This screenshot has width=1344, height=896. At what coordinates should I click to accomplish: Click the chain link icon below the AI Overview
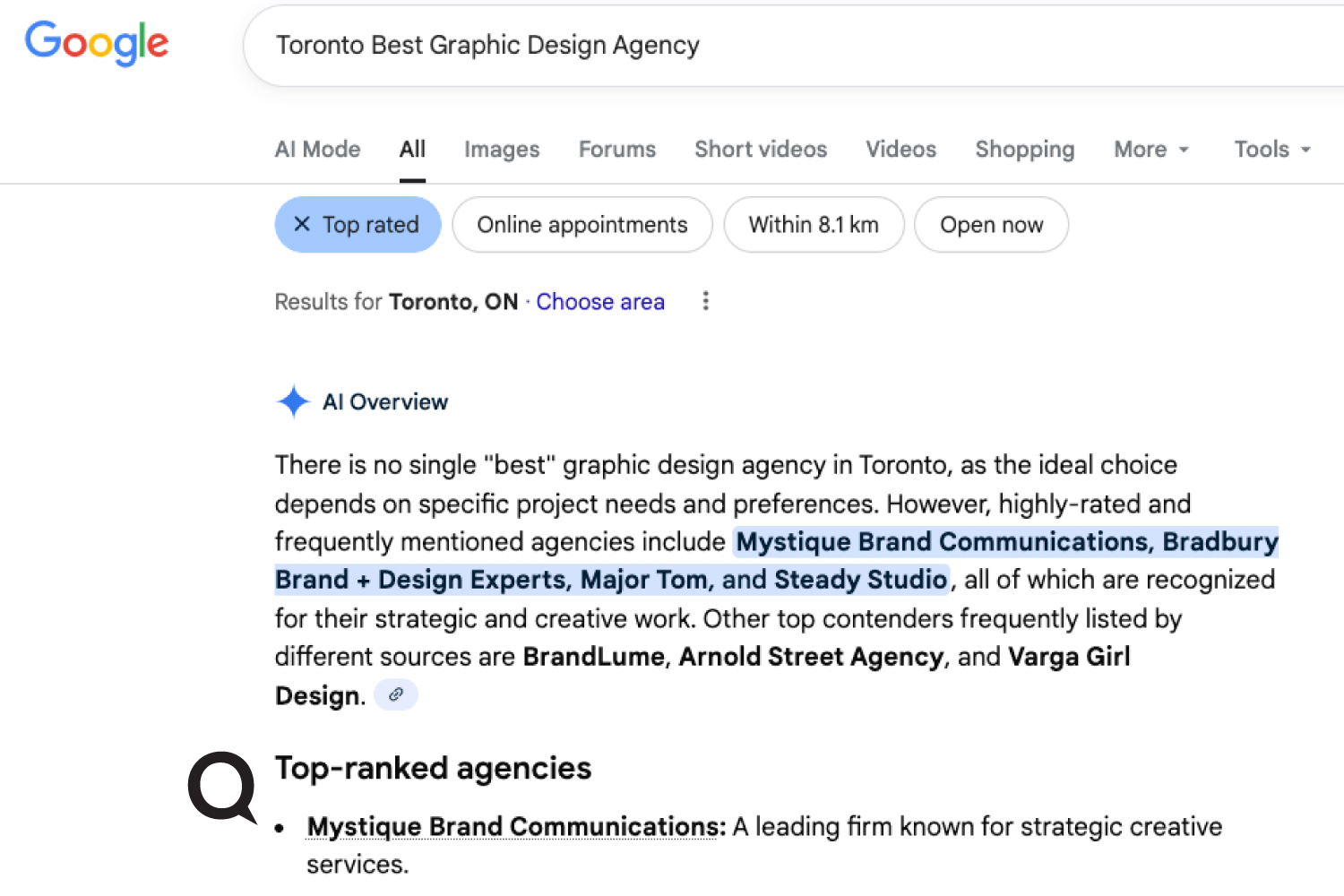tap(395, 694)
